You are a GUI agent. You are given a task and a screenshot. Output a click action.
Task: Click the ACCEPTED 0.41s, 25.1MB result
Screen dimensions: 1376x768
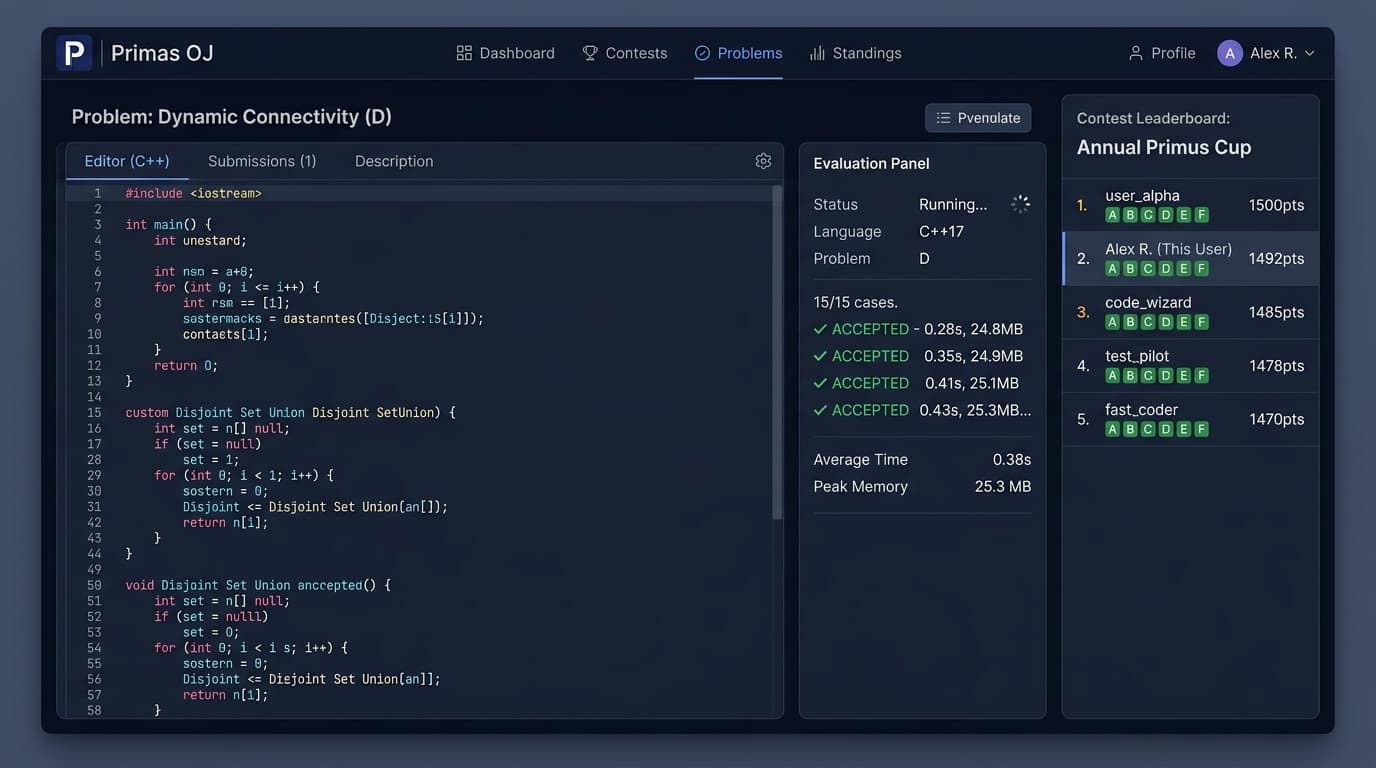point(916,383)
